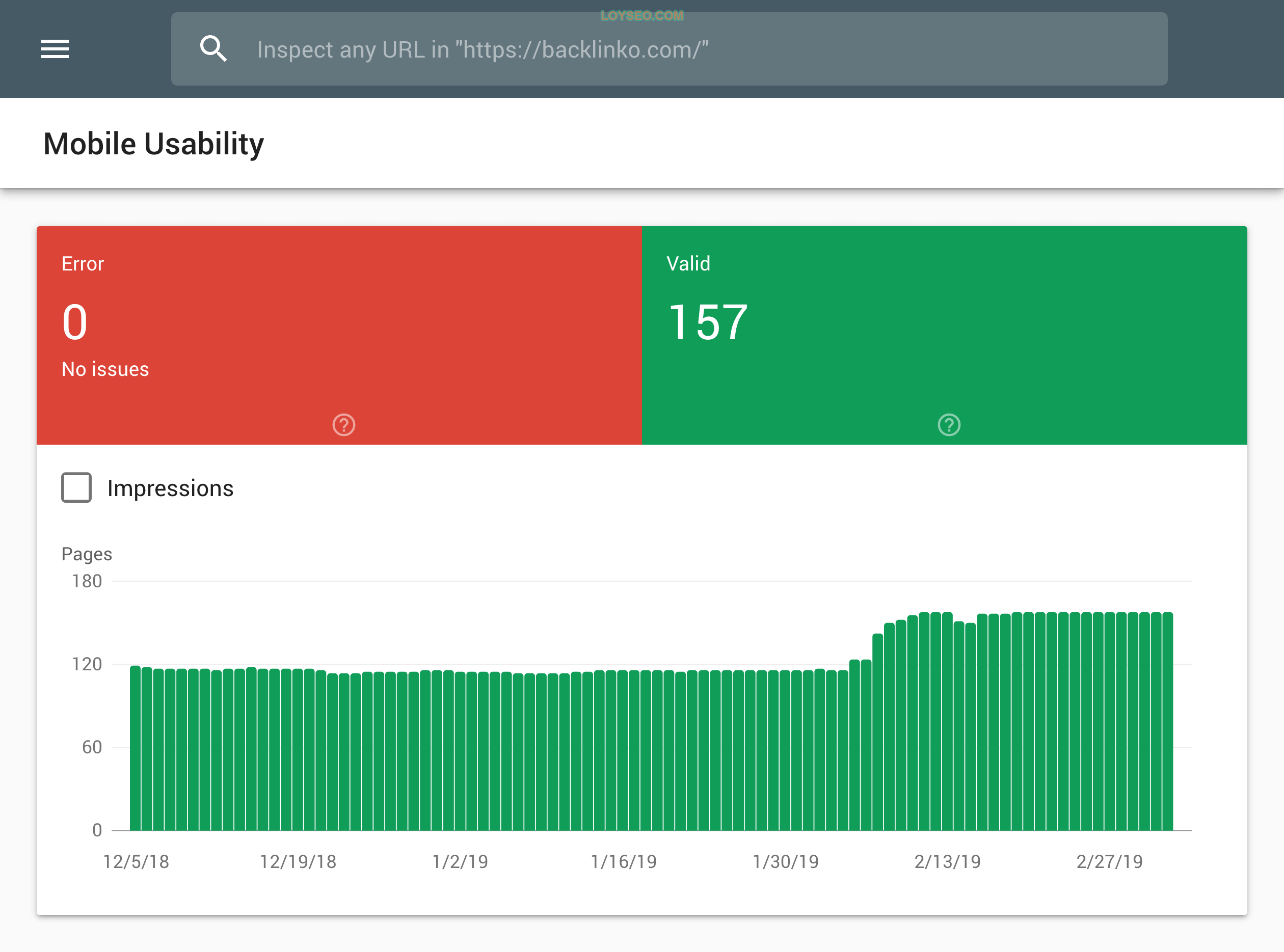The width and height of the screenshot is (1284, 952).
Task: Click the 1/16/19 date label
Action: (x=624, y=861)
